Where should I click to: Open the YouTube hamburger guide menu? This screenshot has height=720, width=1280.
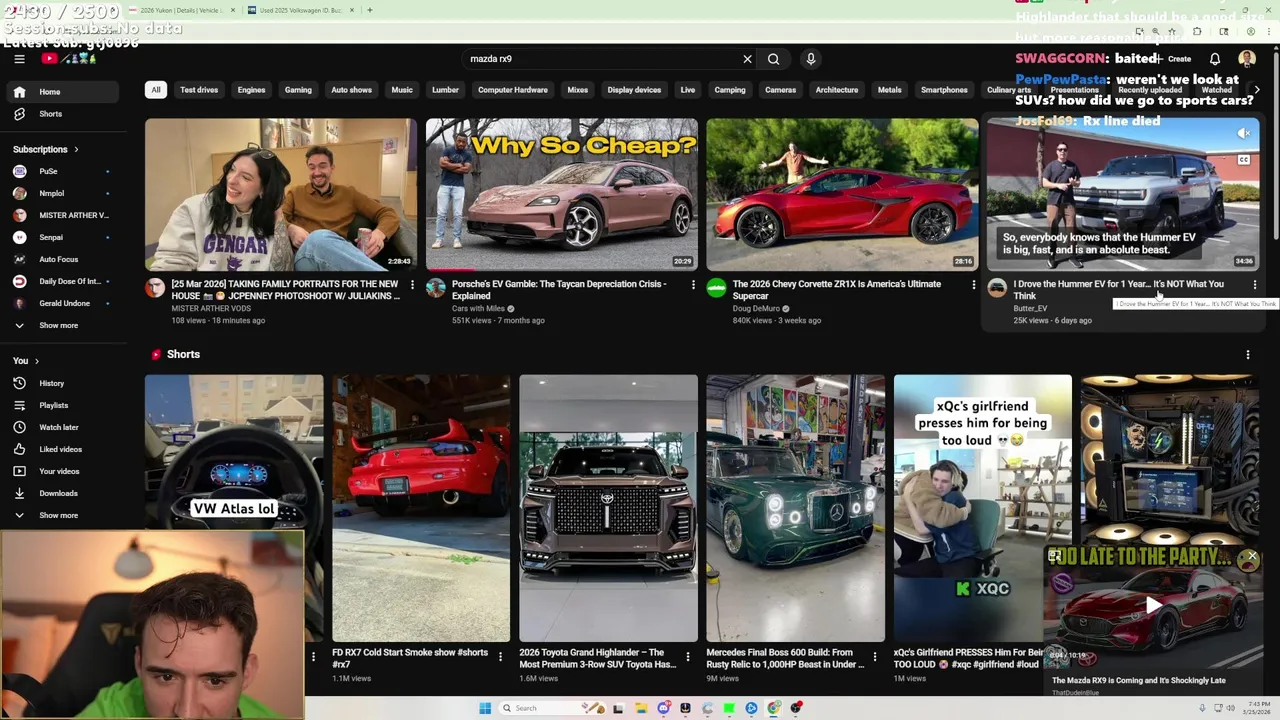(x=19, y=59)
